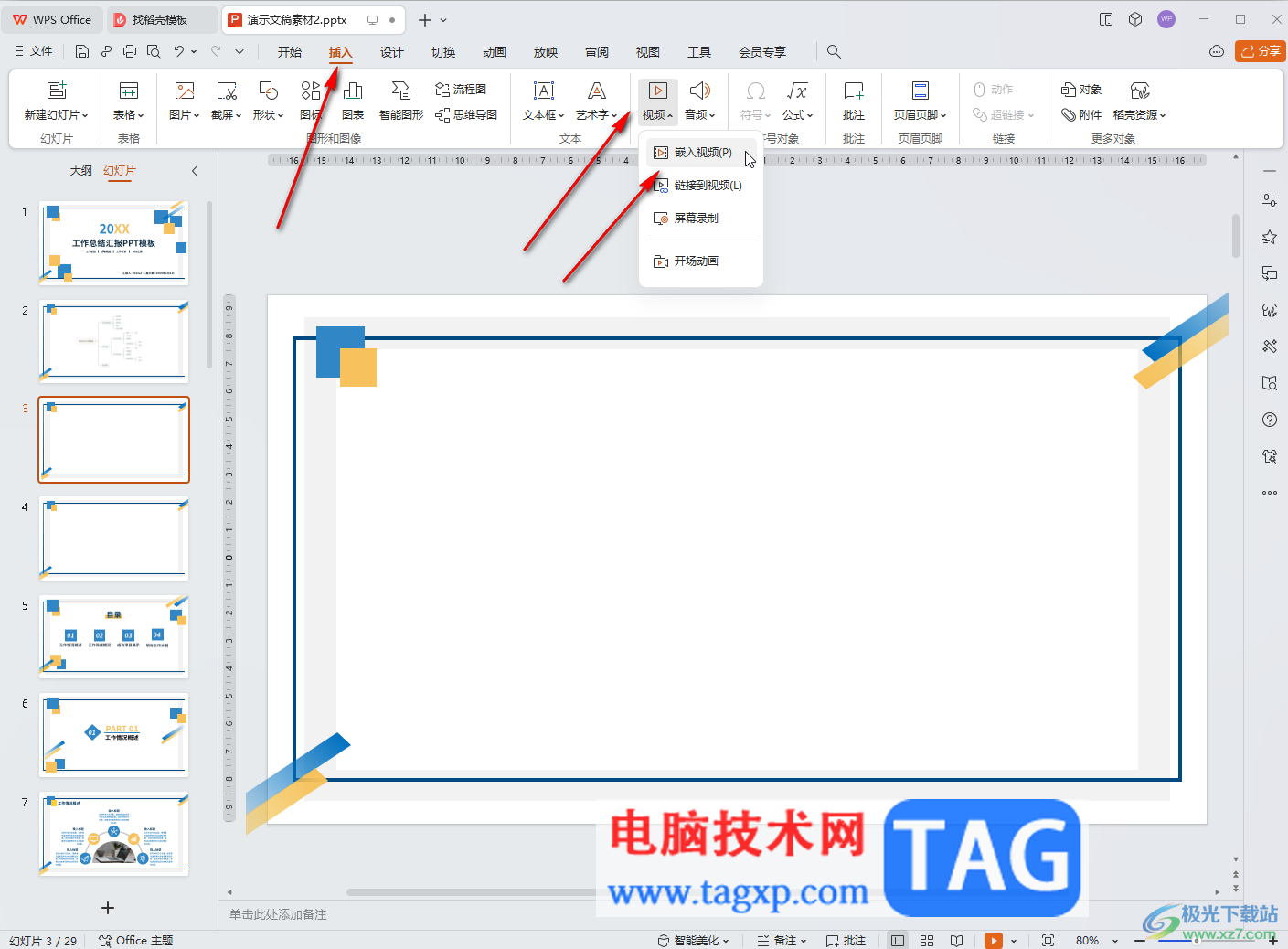Screen dimensions: 1288x949
Task: Select 开场动画 from video menu
Action: click(701, 261)
